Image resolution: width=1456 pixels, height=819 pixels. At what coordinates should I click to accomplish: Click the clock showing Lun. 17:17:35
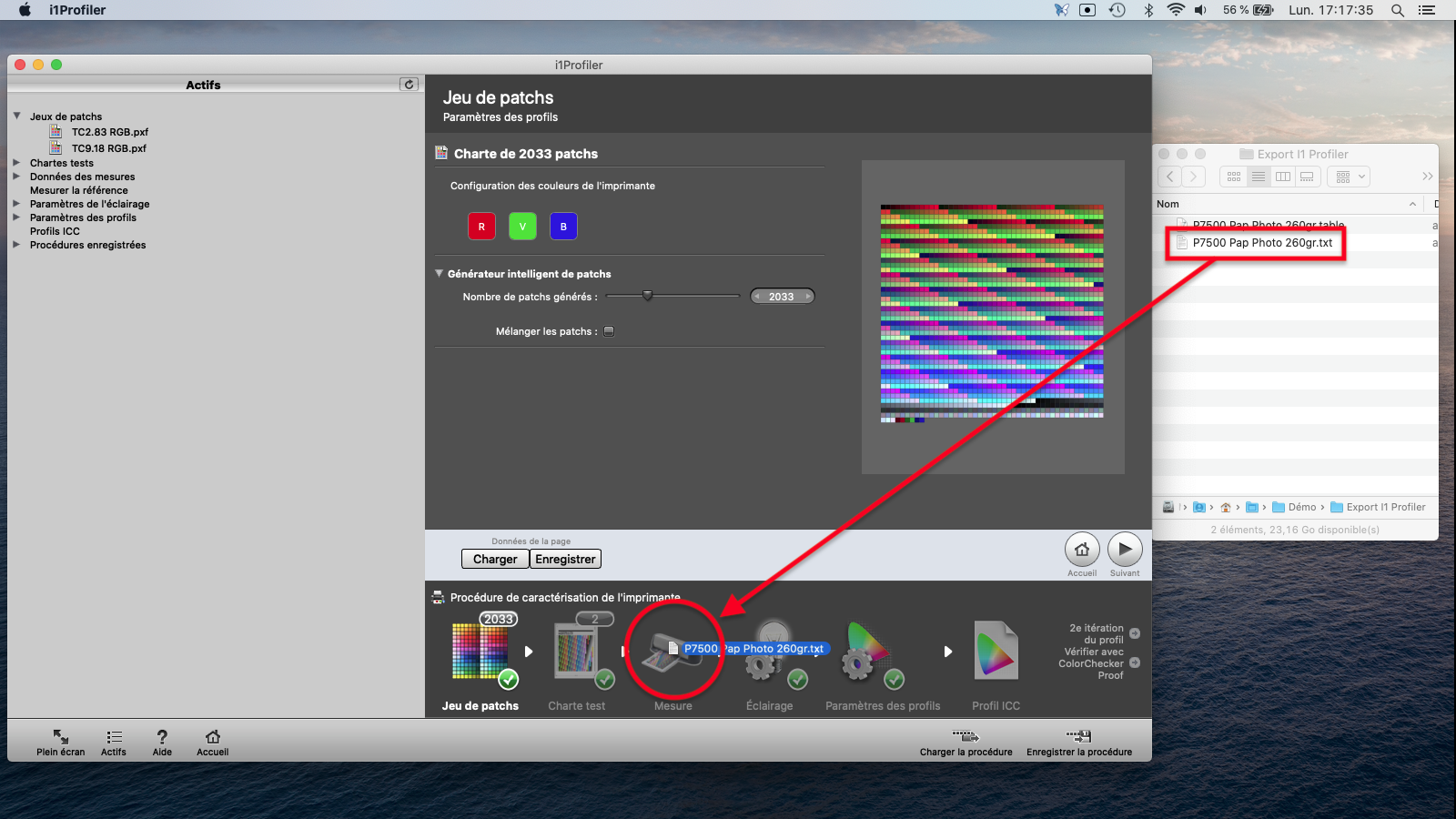1330,10
